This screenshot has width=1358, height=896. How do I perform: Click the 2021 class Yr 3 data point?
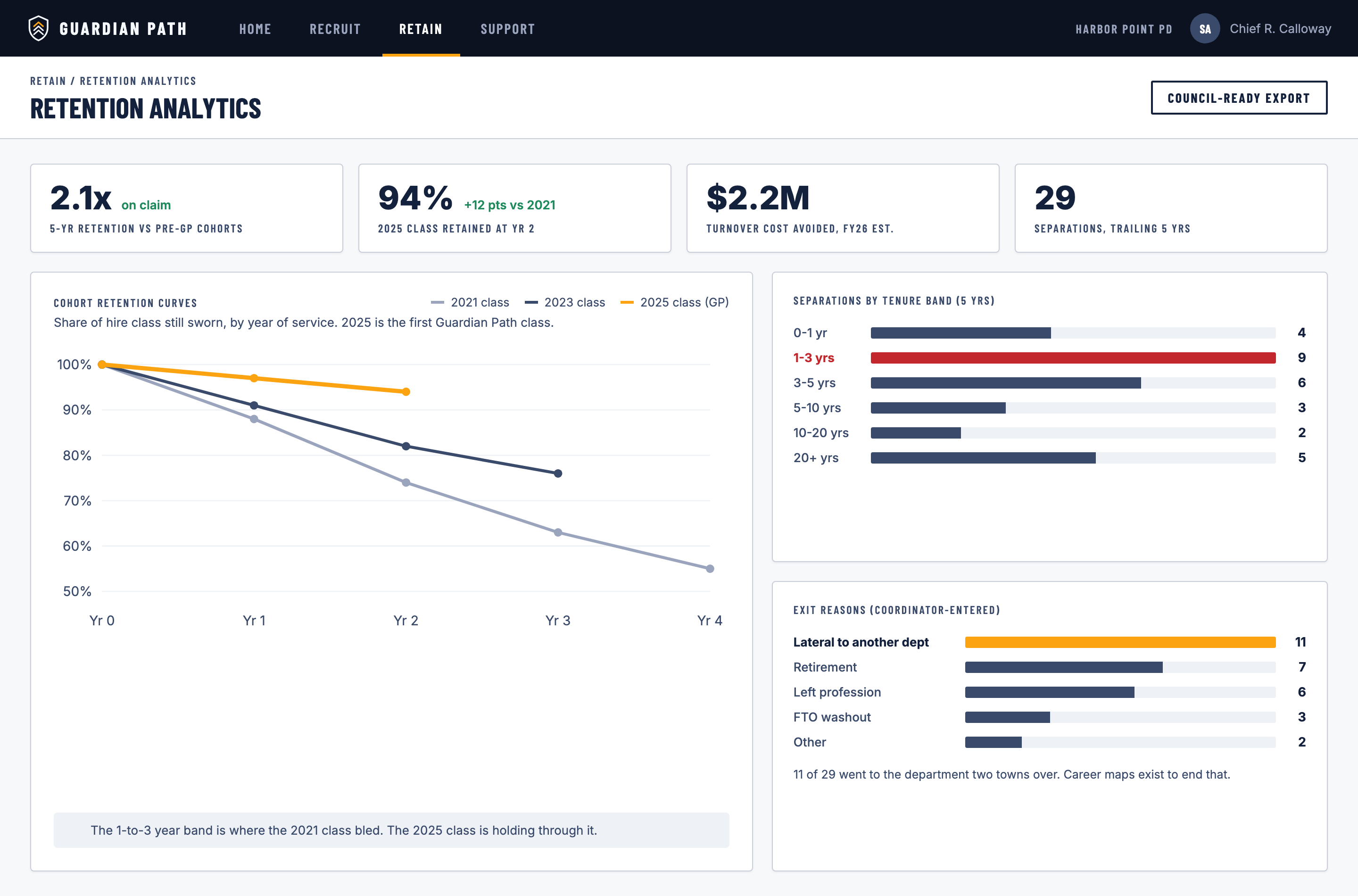tap(558, 532)
